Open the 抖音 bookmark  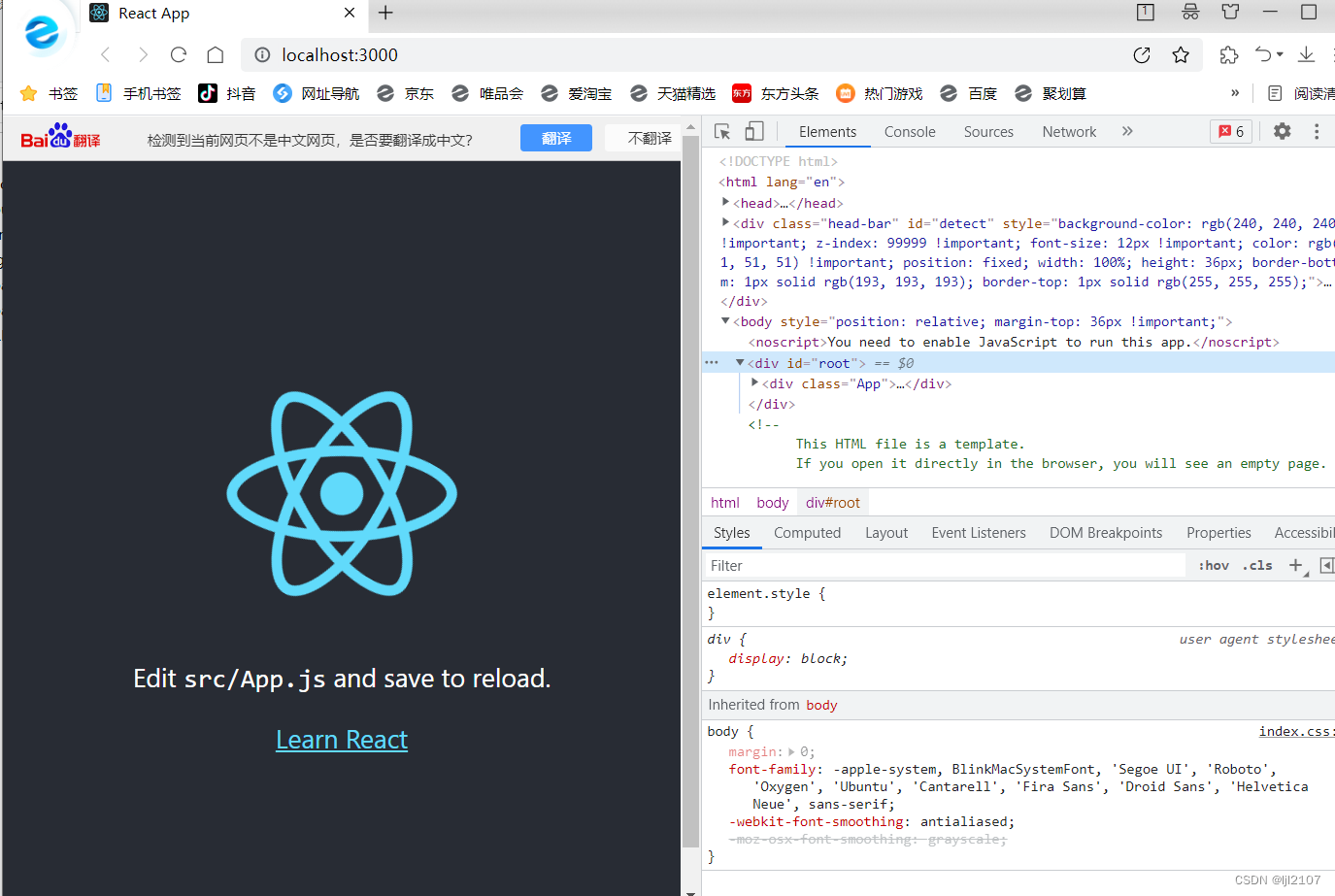pyautogui.click(x=227, y=93)
